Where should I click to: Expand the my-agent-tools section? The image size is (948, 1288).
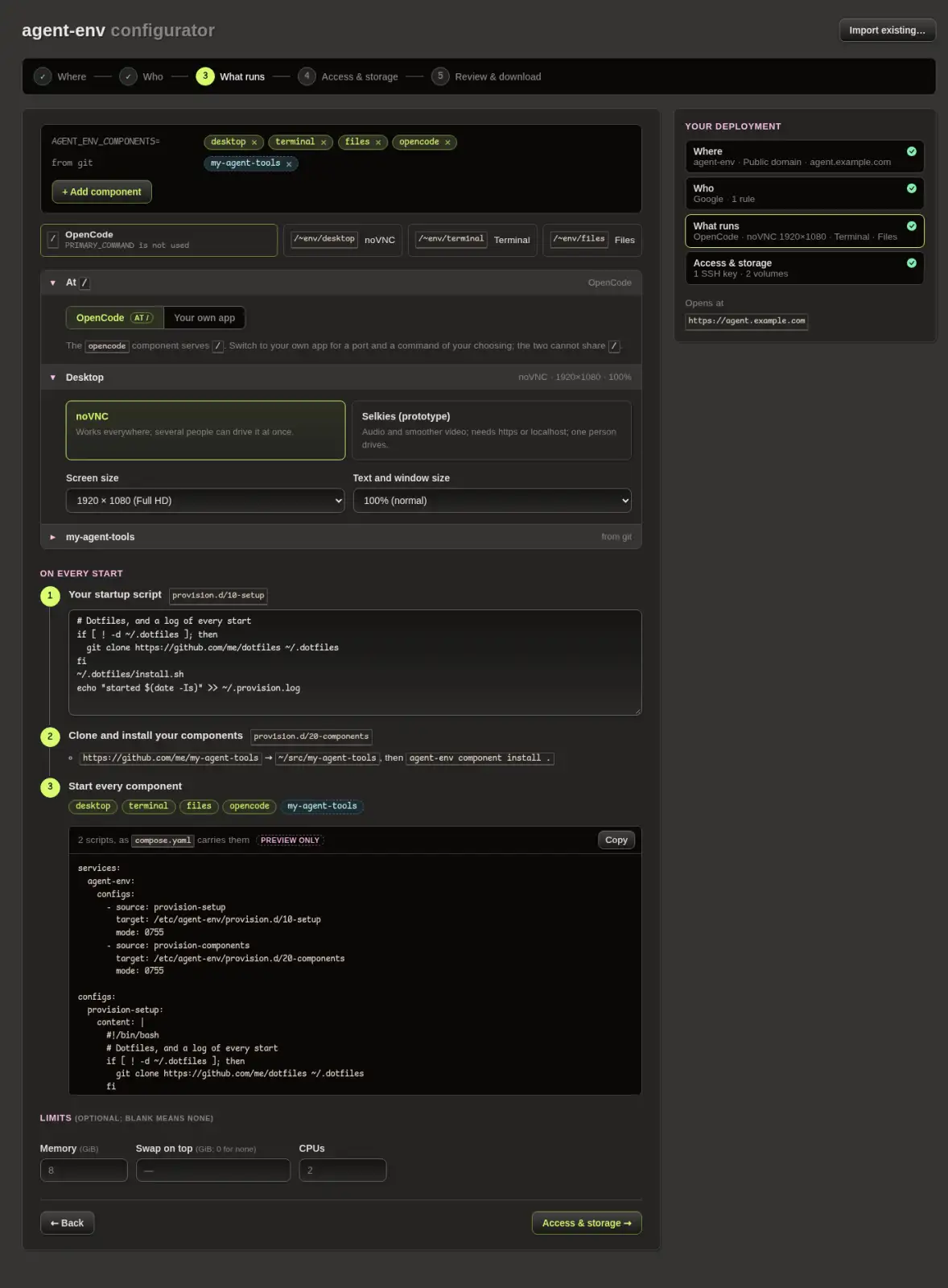click(x=341, y=537)
